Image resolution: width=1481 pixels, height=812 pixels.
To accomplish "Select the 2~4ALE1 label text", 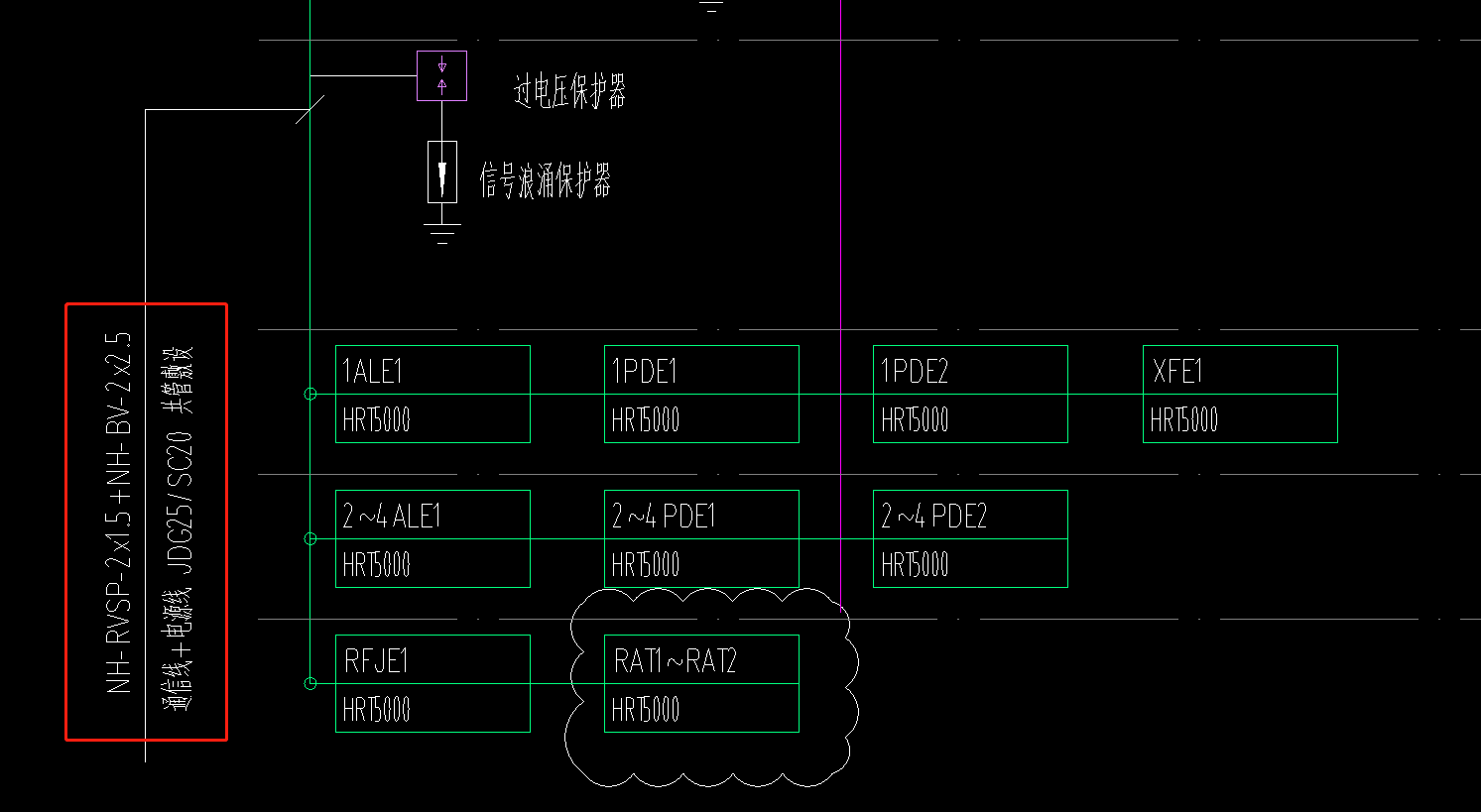I will pyautogui.click(x=391, y=516).
